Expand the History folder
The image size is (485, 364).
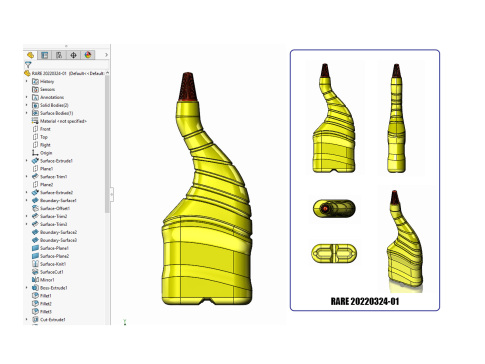pos(27,81)
